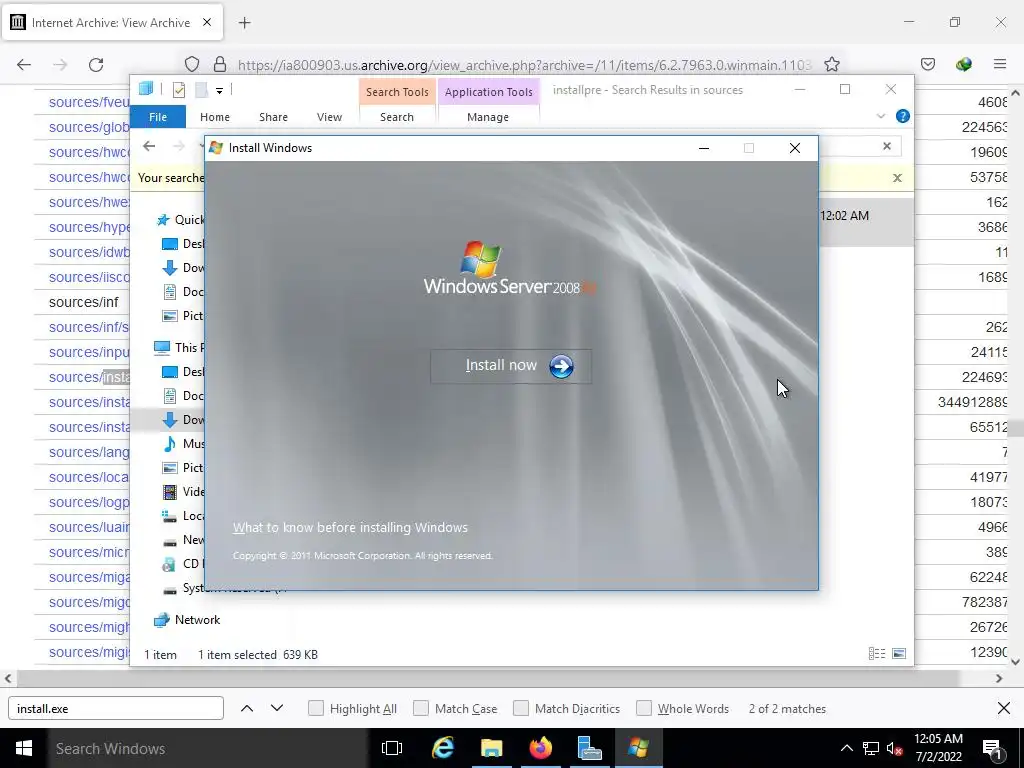The height and width of the screenshot is (768, 1024).
Task: Select This PC in navigation pane
Action: point(179,348)
